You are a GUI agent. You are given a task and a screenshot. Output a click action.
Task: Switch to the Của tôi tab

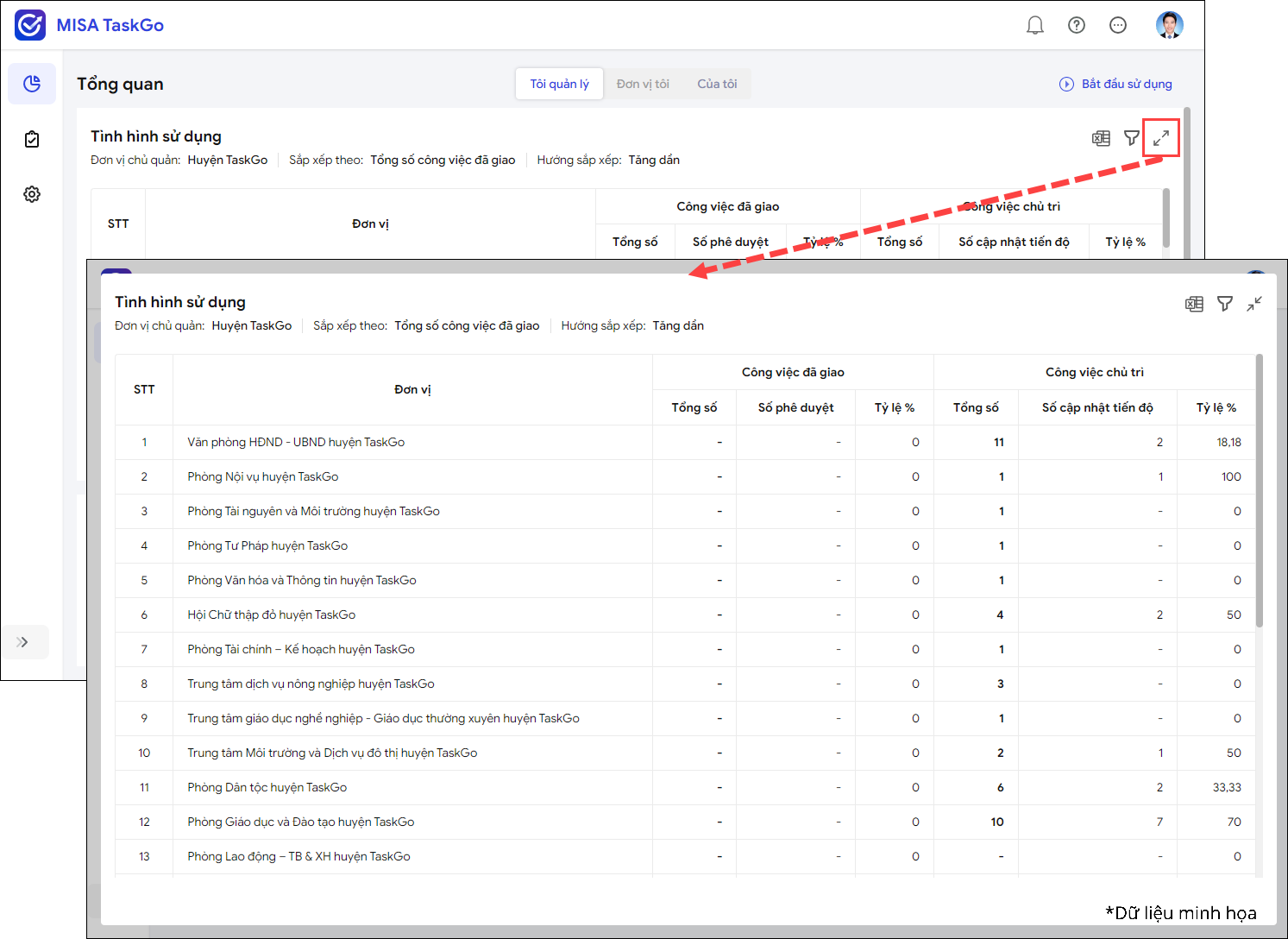coord(717,84)
